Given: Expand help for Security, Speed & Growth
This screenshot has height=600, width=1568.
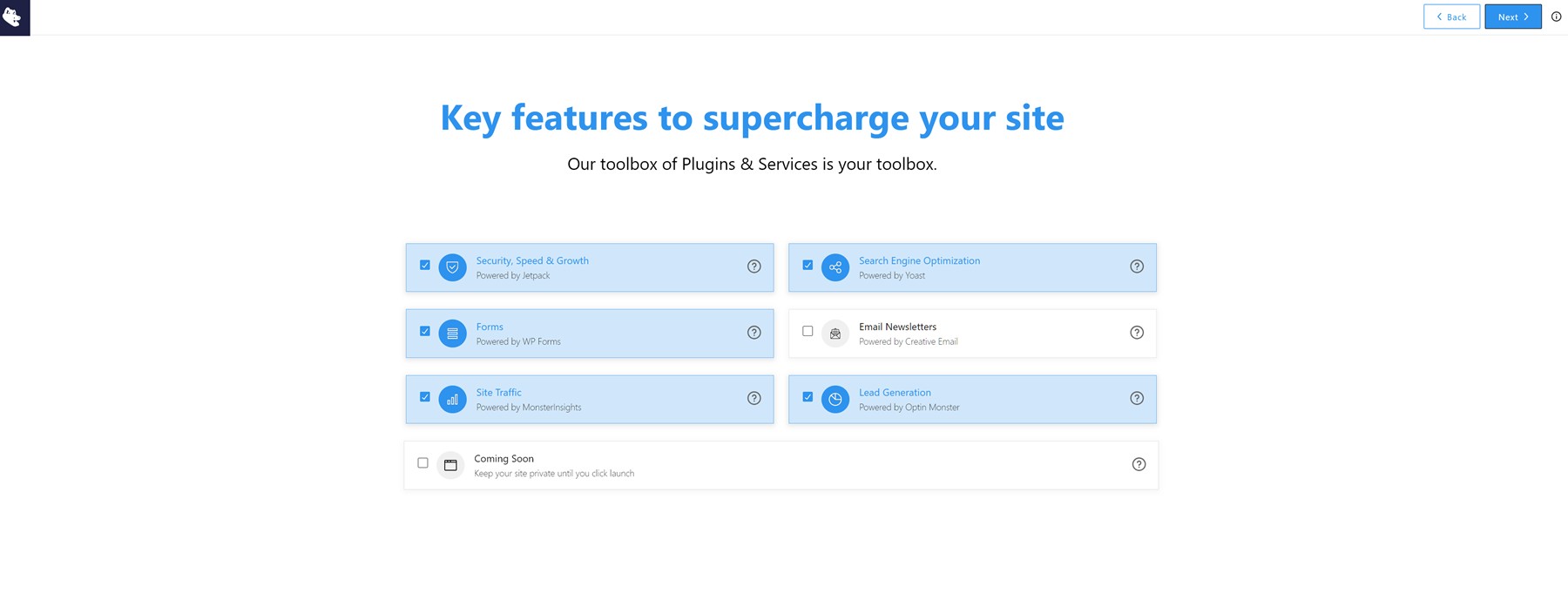Looking at the screenshot, I should click(754, 266).
